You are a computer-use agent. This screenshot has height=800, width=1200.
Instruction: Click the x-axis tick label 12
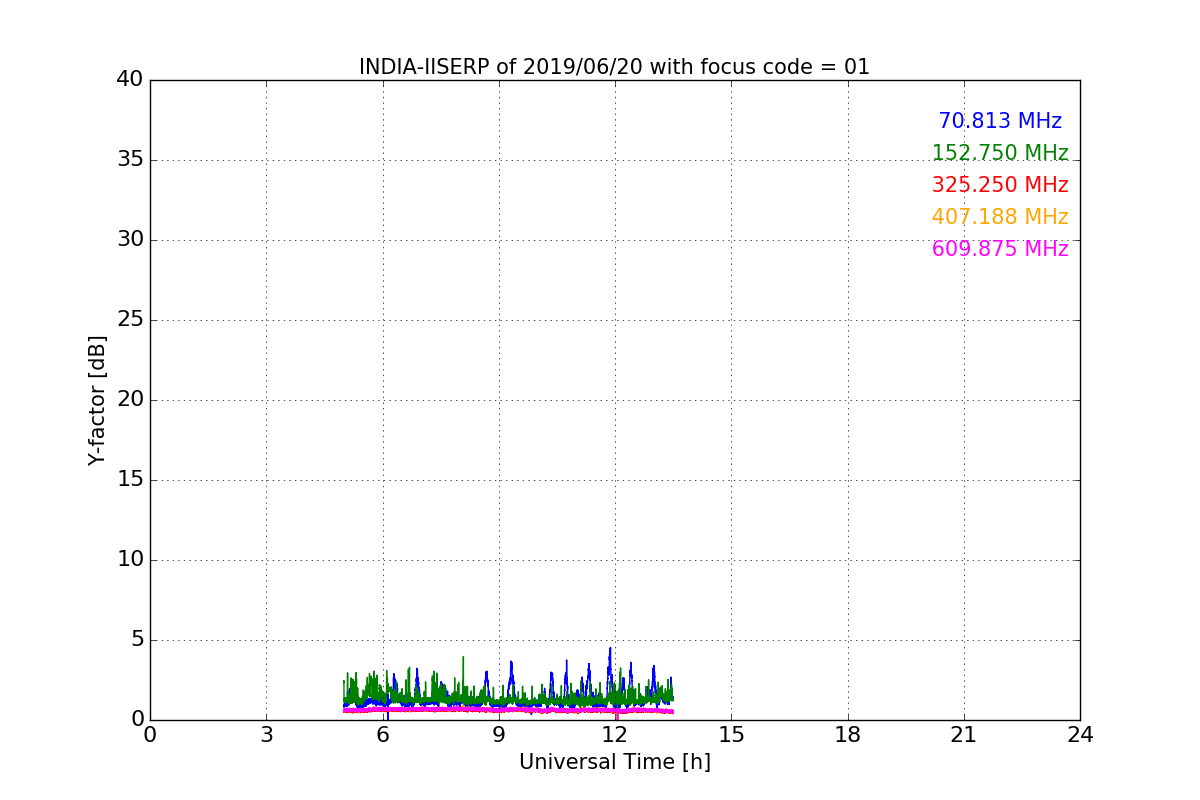coord(615,734)
